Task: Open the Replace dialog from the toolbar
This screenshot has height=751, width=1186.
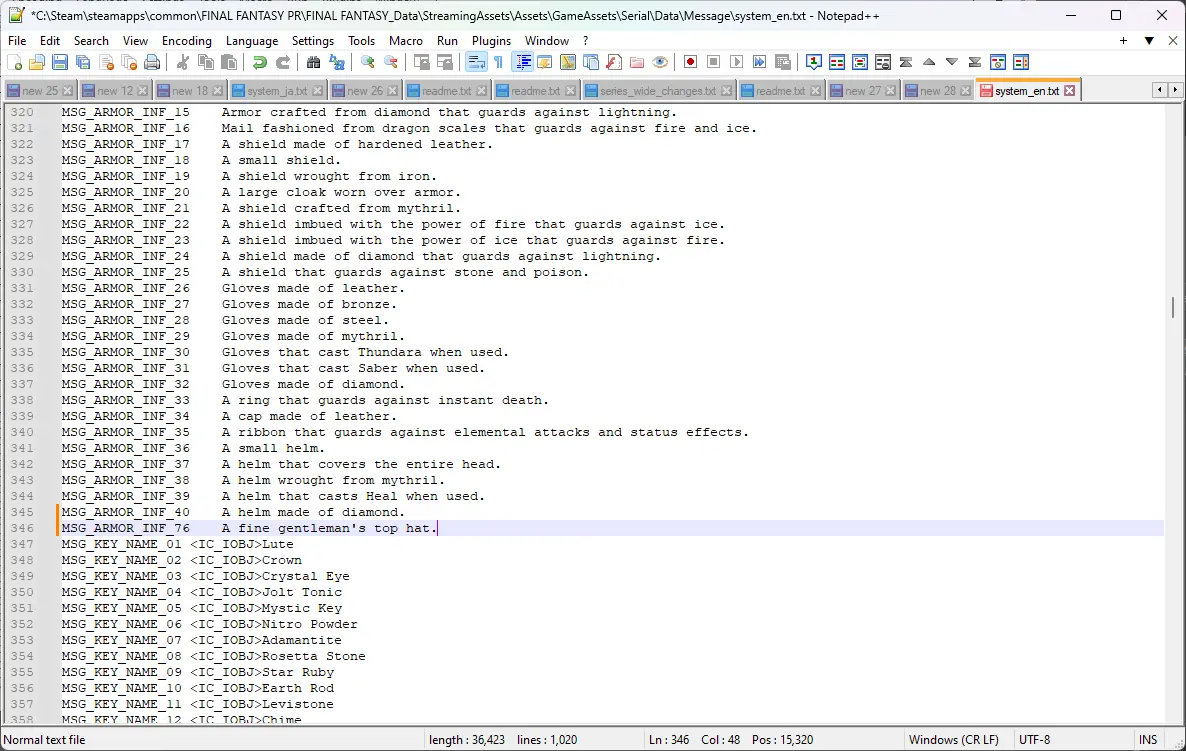Action: point(337,63)
